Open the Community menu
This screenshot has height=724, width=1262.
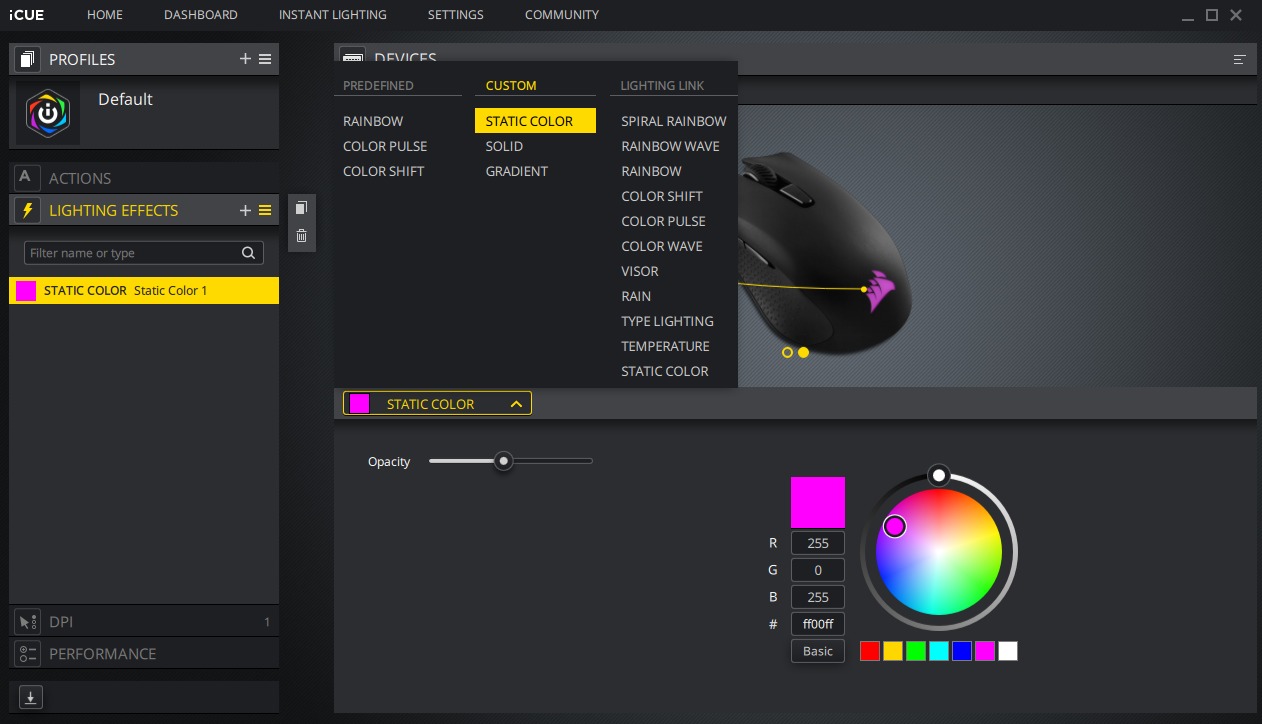(x=562, y=15)
